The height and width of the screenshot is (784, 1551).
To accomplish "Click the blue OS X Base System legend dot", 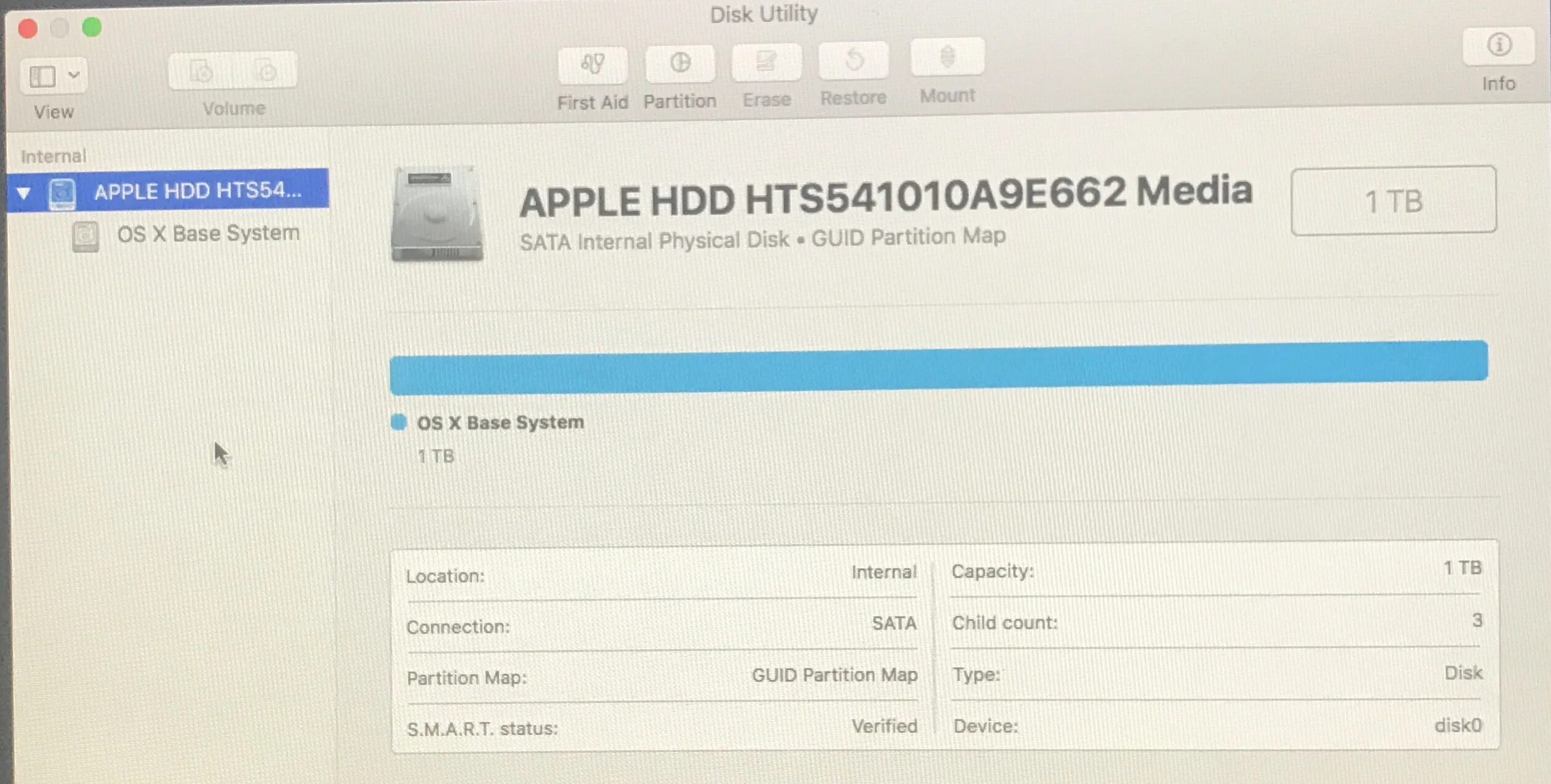I will [399, 422].
